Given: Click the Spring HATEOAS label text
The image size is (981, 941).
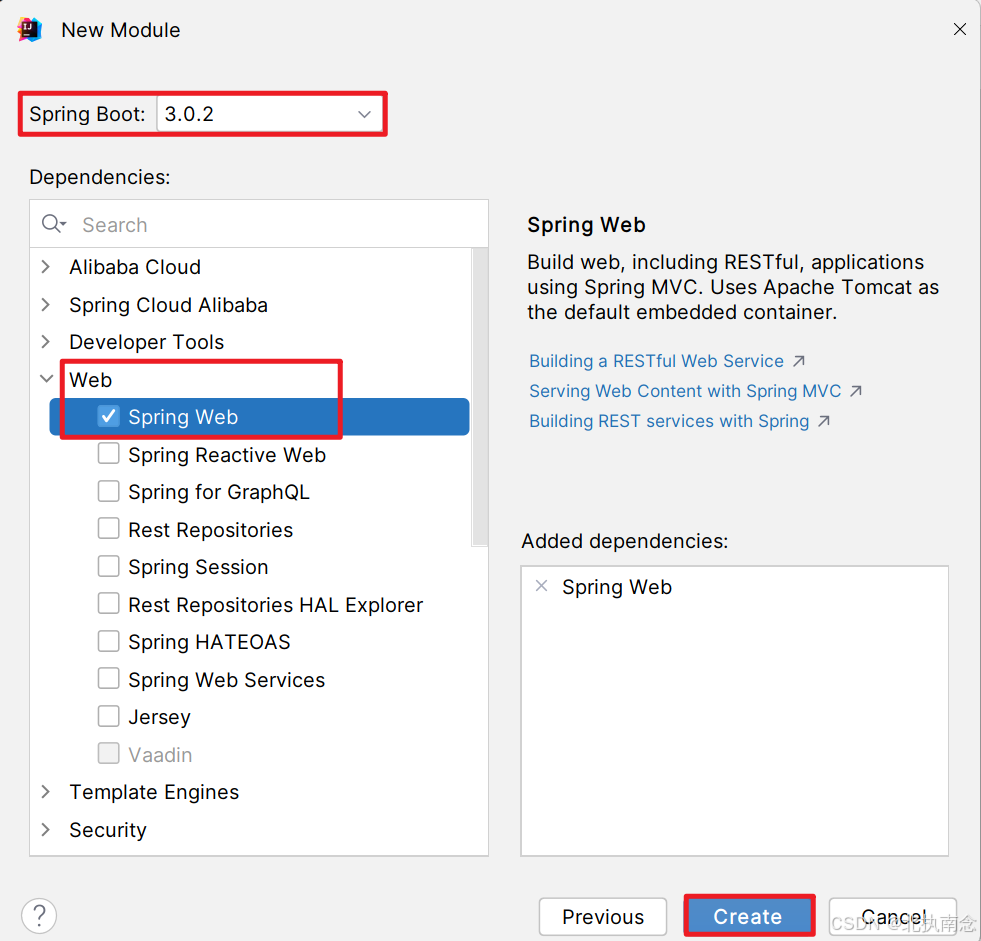Looking at the screenshot, I should click(210, 642).
